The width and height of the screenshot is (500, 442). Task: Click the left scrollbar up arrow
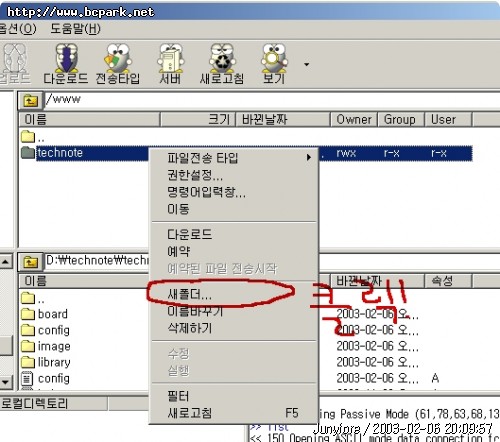tap(6, 262)
